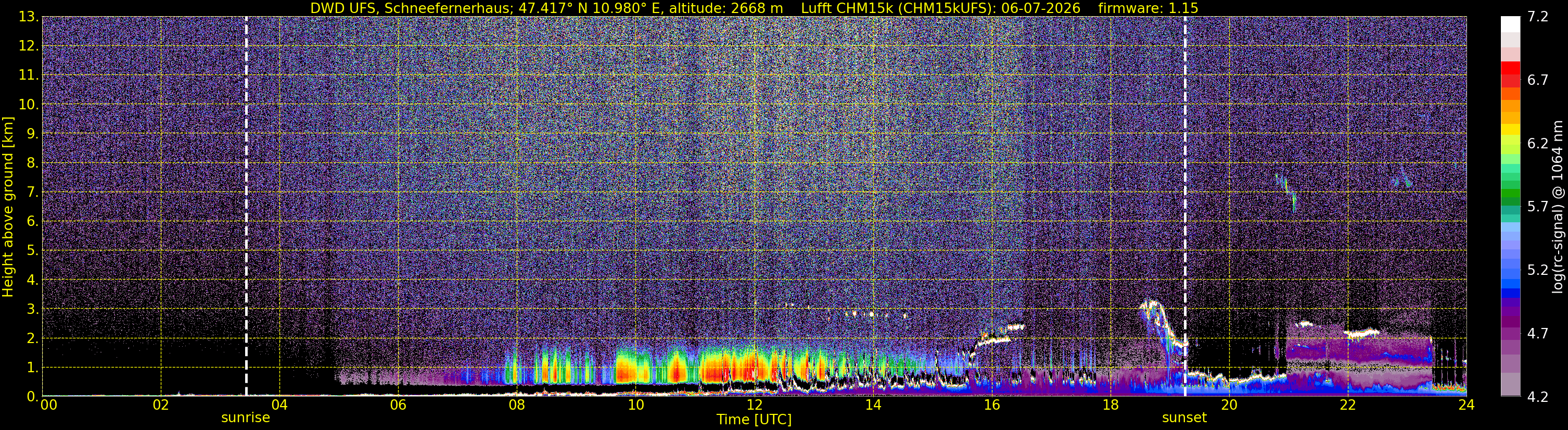Click the 00 time tick label
Viewport: 1568px width, 430px height.
pyautogui.click(x=48, y=405)
